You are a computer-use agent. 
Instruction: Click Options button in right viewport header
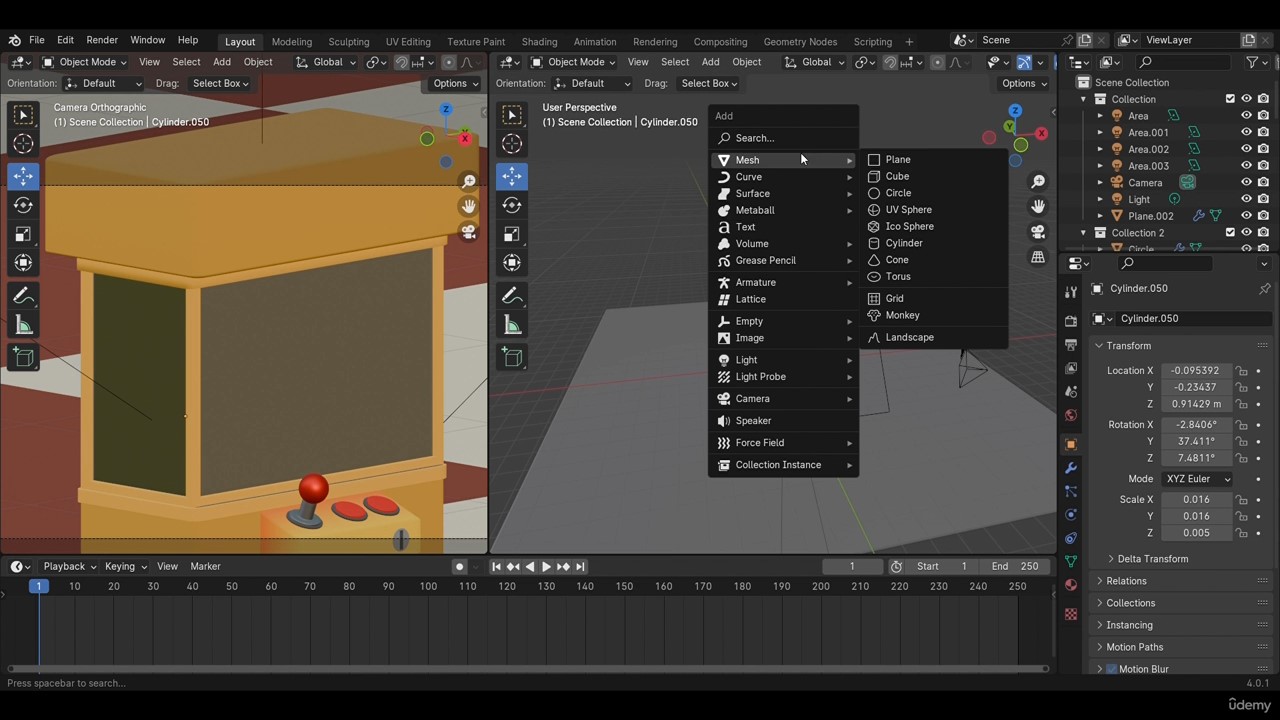click(x=1024, y=83)
